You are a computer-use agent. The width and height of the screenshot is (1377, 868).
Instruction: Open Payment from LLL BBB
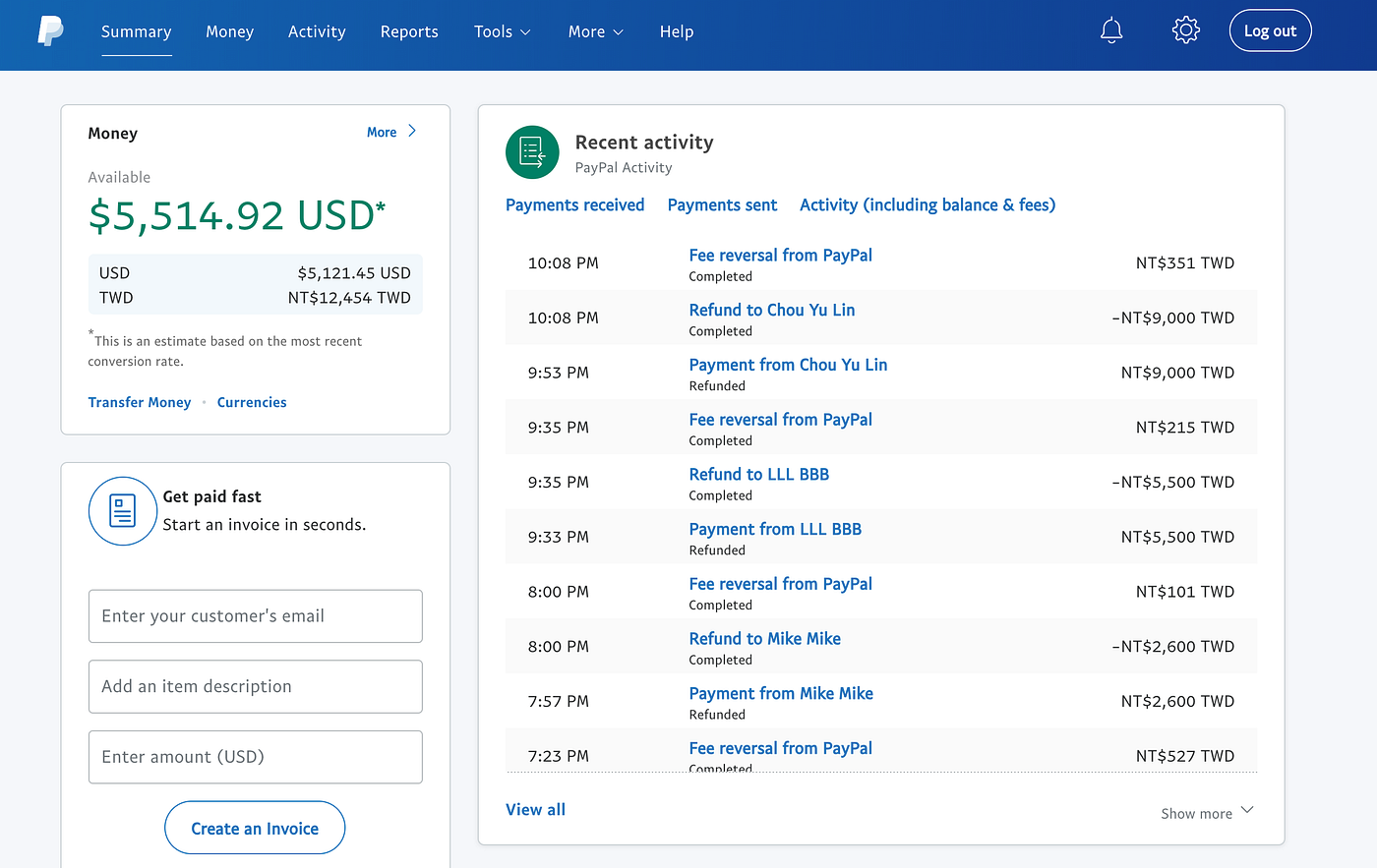pyautogui.click(x=775, y=529)
